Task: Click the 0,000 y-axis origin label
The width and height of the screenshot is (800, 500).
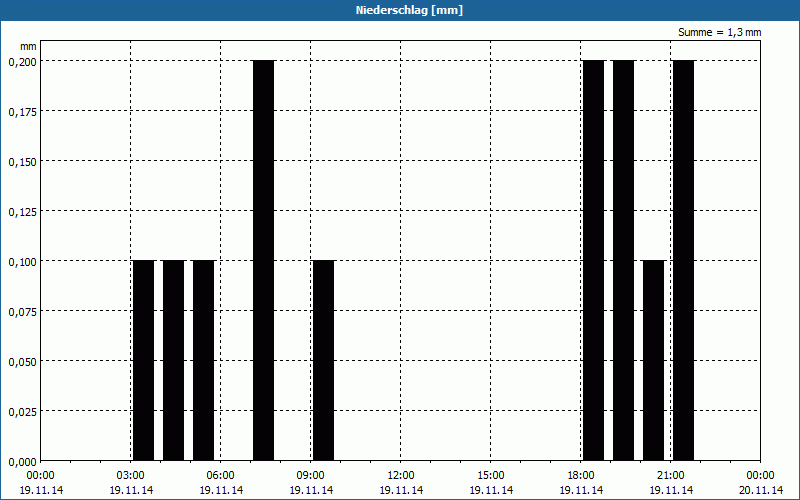Action: coord(21,461)
